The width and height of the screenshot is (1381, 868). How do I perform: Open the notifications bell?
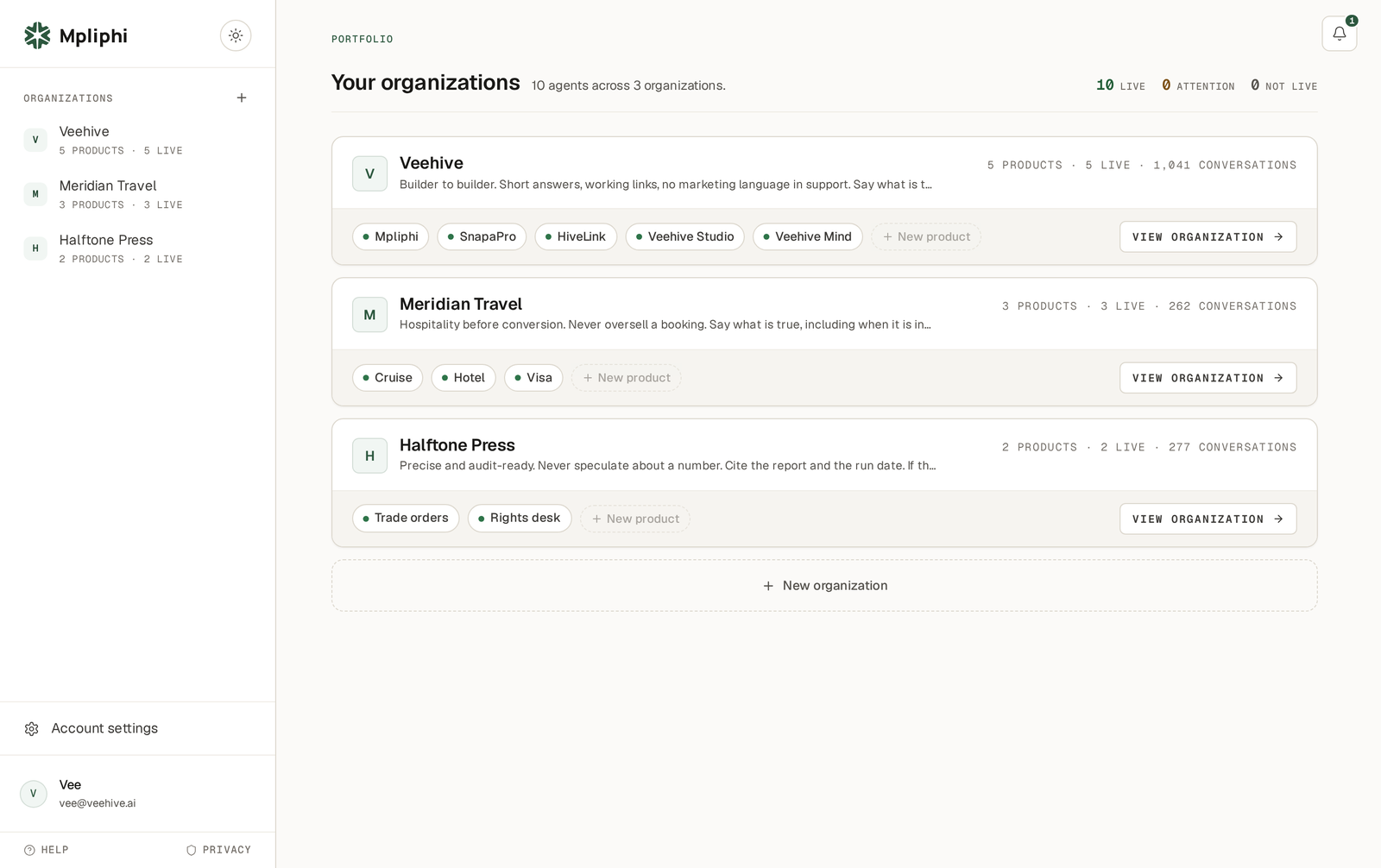coord(1339,34)
